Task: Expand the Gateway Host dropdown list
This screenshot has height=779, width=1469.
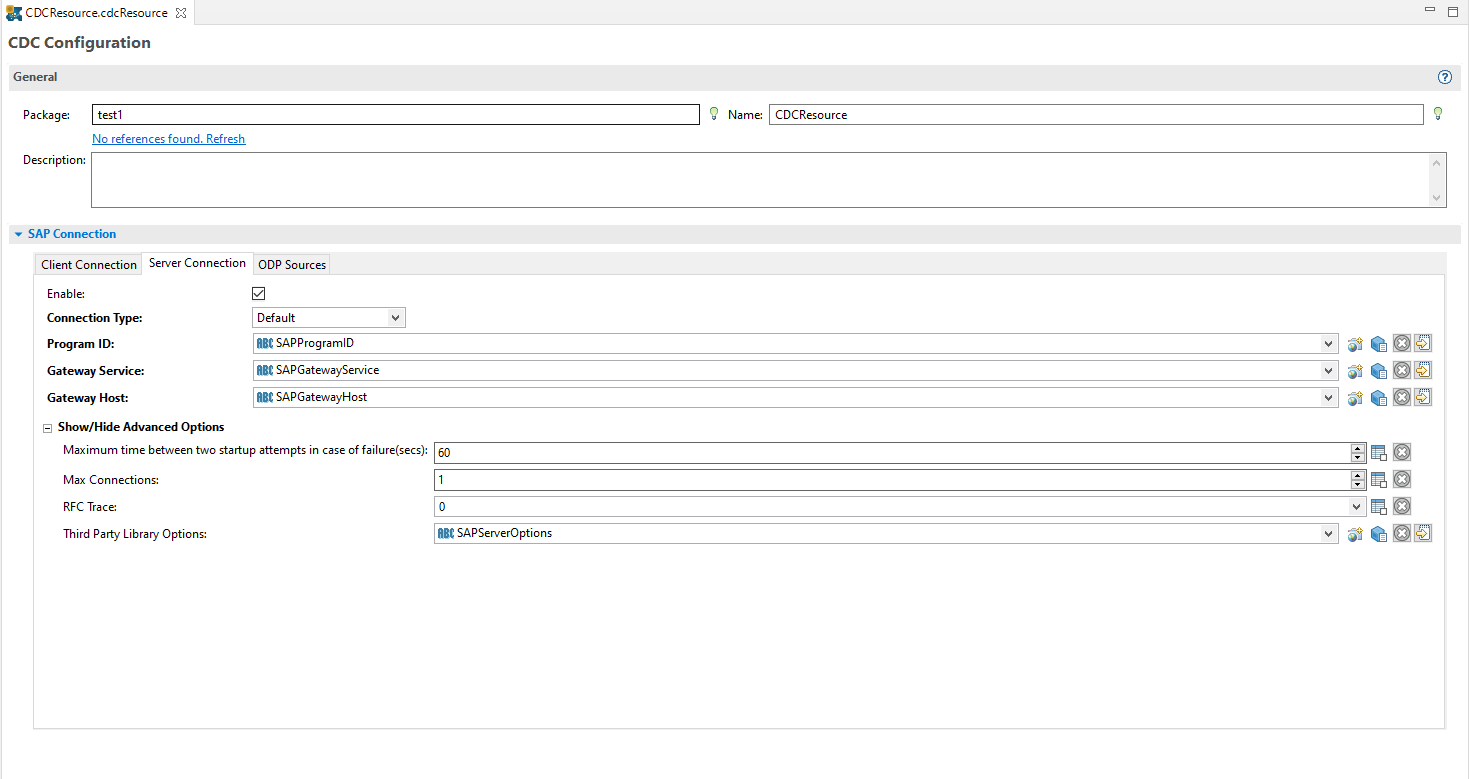Action: [x=1329, y=398]
